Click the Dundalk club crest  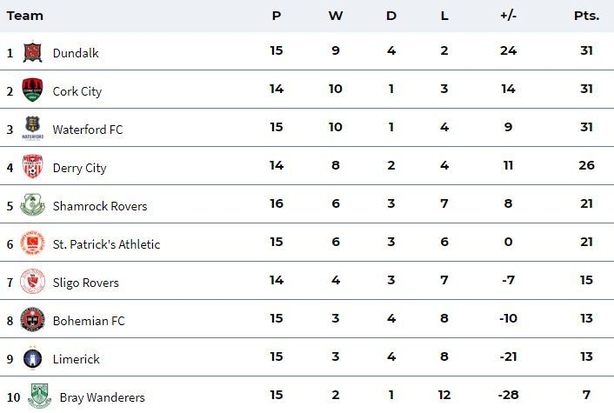pyautogui.click(x=33, y=52)
